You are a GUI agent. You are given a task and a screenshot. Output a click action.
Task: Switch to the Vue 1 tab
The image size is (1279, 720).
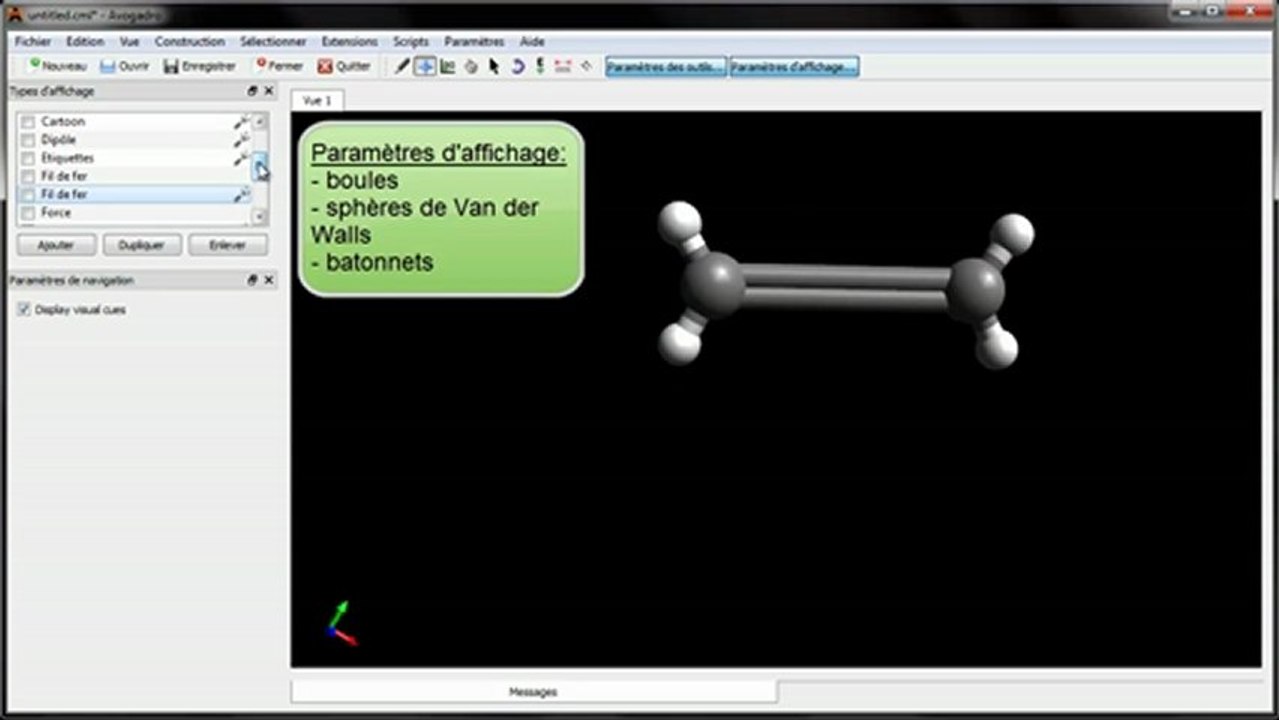(x=317, y=101)
